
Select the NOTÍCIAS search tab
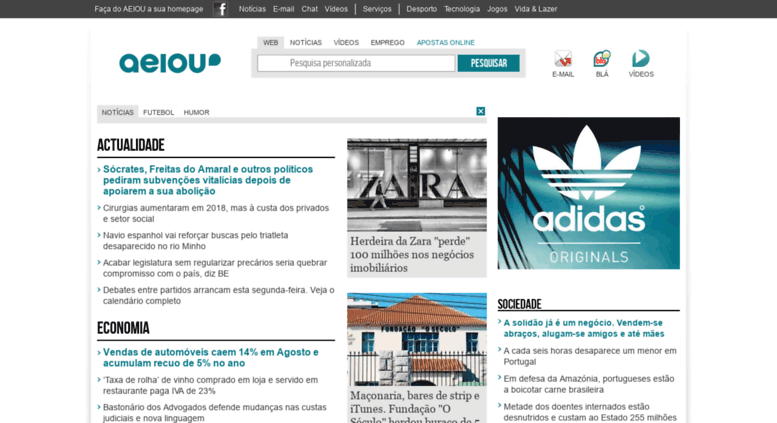click(306, 43)
